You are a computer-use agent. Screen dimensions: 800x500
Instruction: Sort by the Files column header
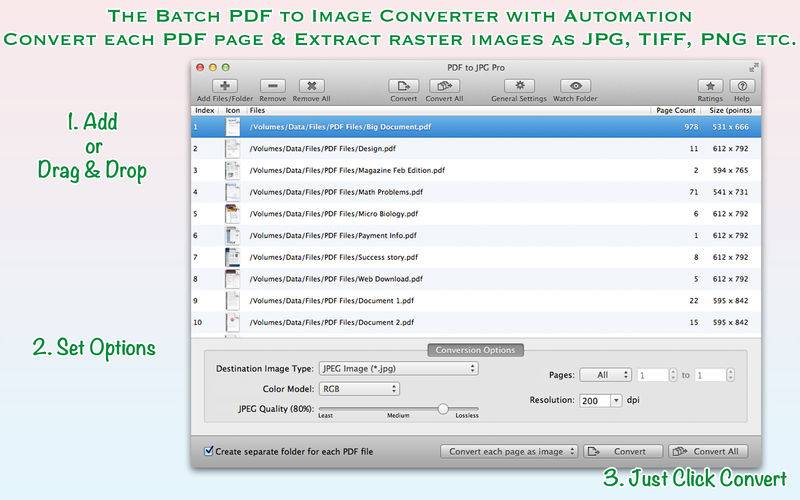[448, 110]
